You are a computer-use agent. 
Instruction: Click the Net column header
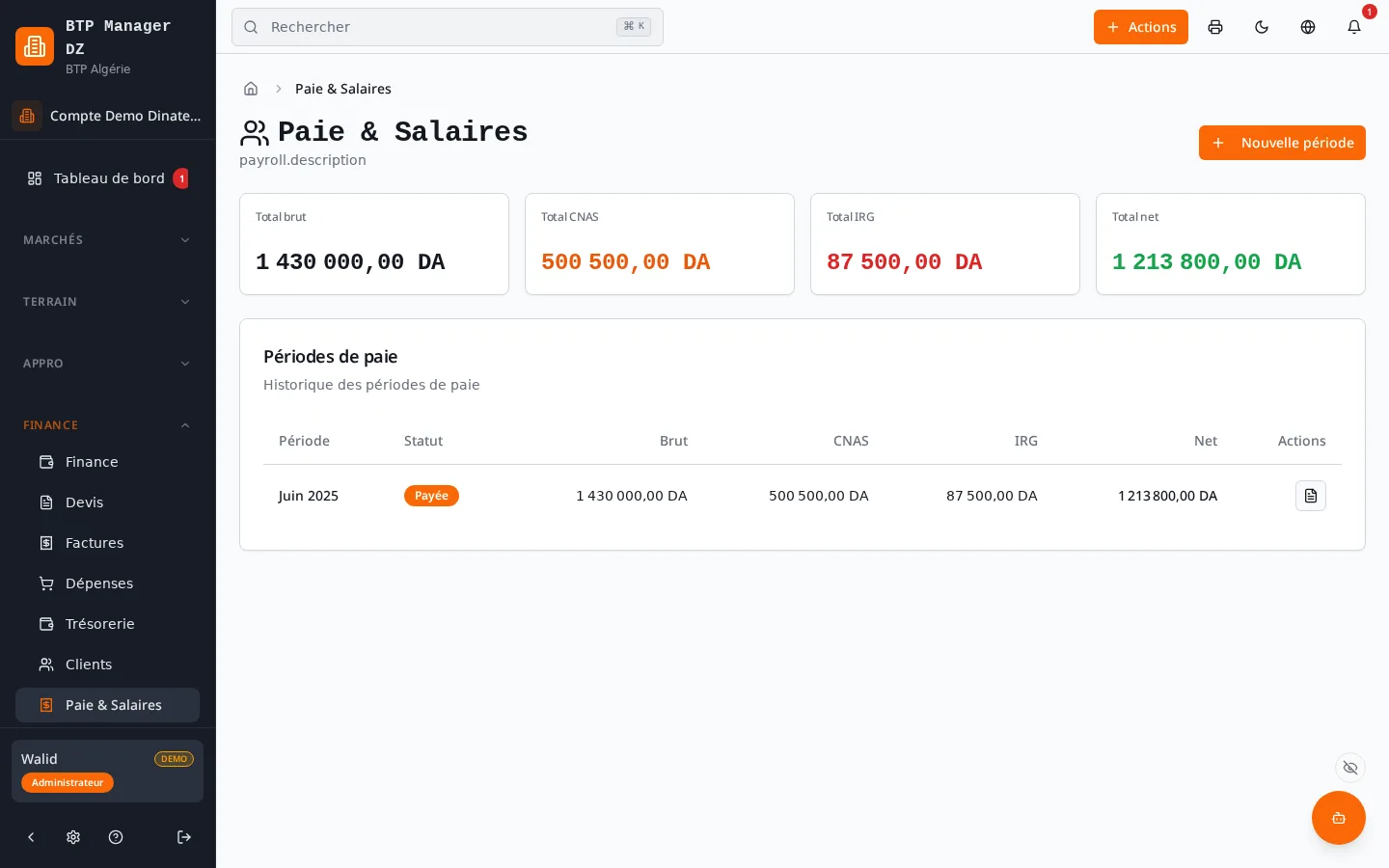tap(1206, 441)
